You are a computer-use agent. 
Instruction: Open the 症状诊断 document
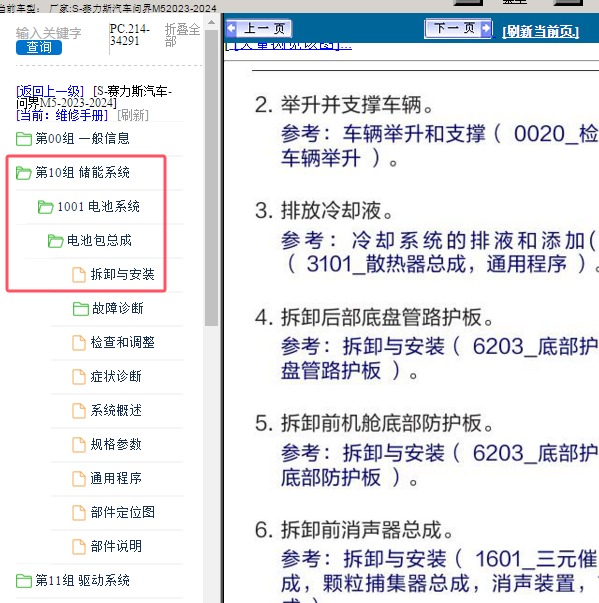coord(116,376)
